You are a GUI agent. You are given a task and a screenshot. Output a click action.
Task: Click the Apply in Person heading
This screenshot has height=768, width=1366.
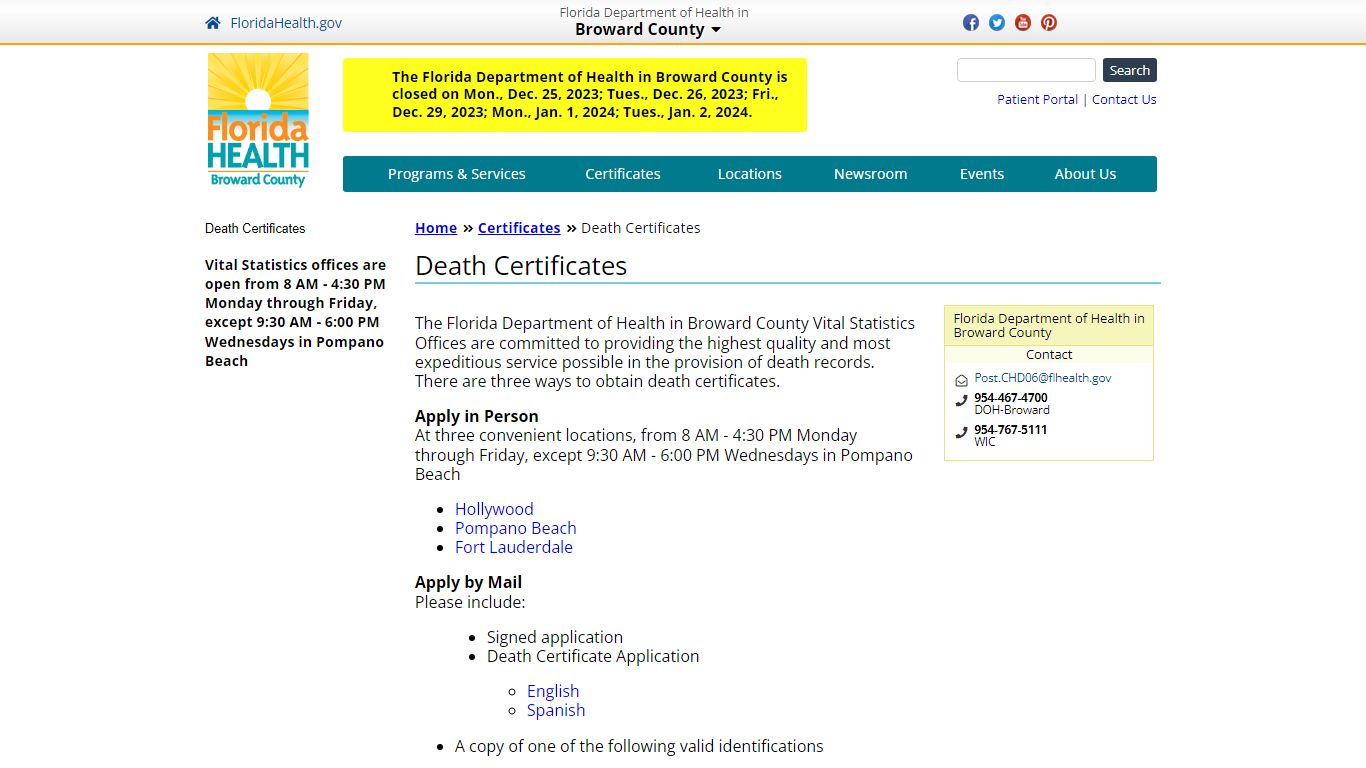click(477, 416)
